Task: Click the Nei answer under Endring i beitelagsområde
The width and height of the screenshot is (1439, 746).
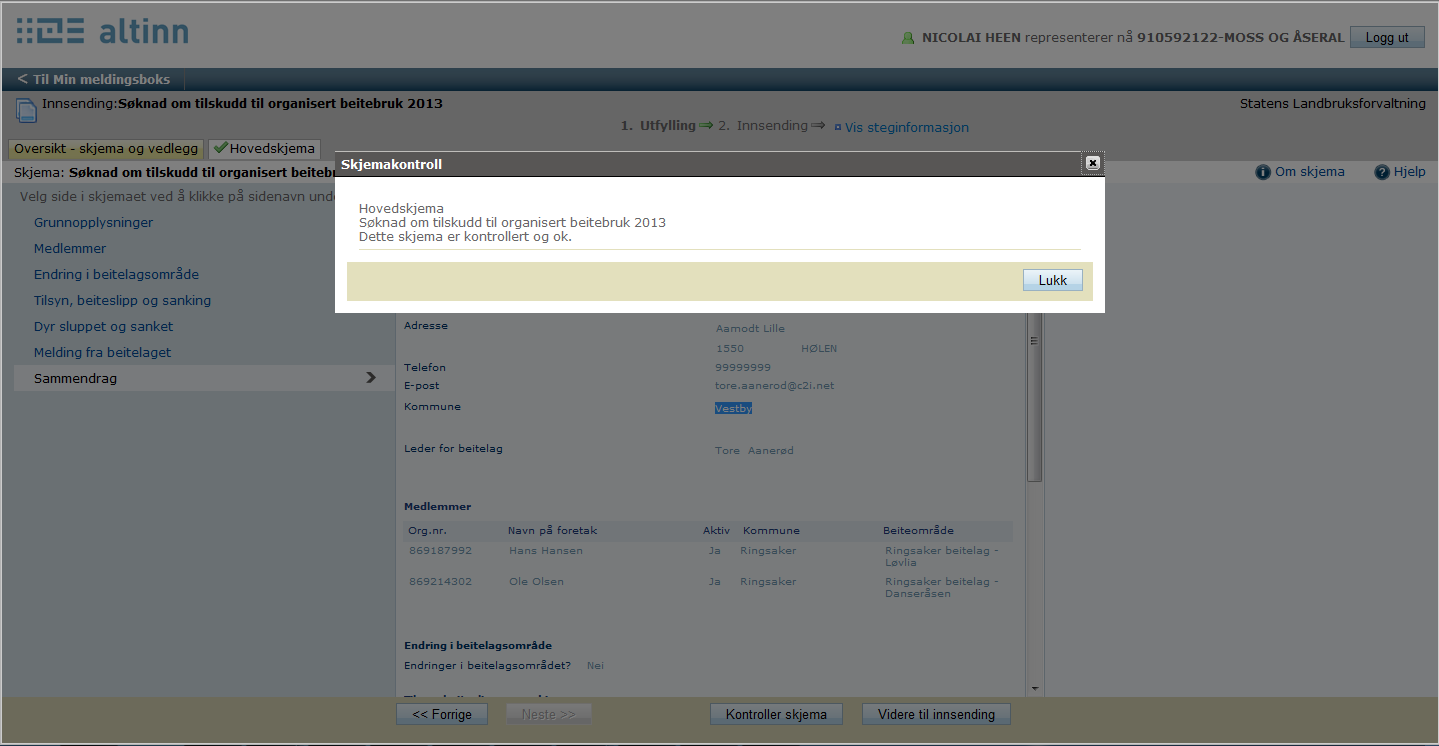Action: (595, 665)
